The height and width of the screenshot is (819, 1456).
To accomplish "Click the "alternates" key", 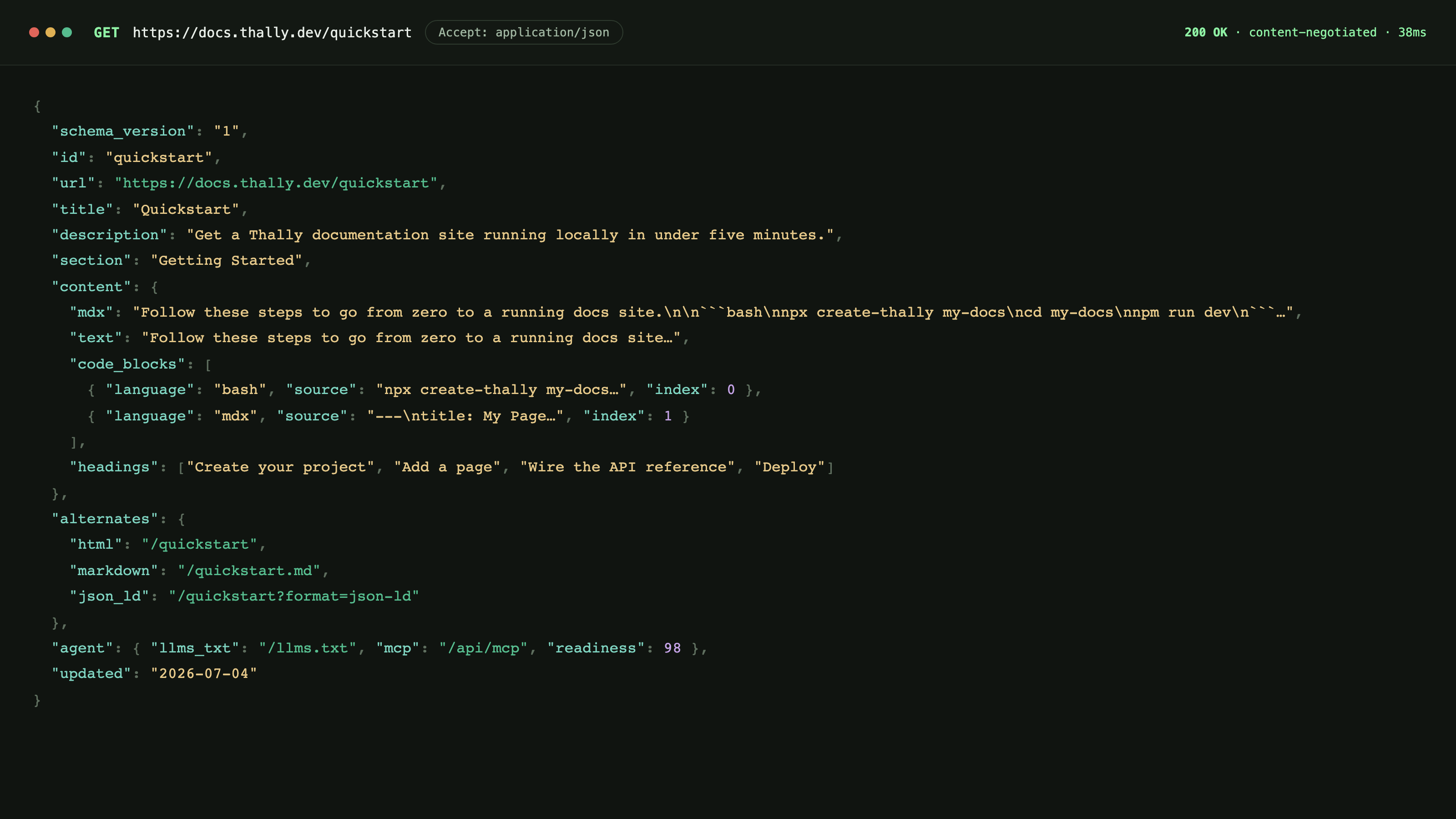I will (x=105, y=519).
